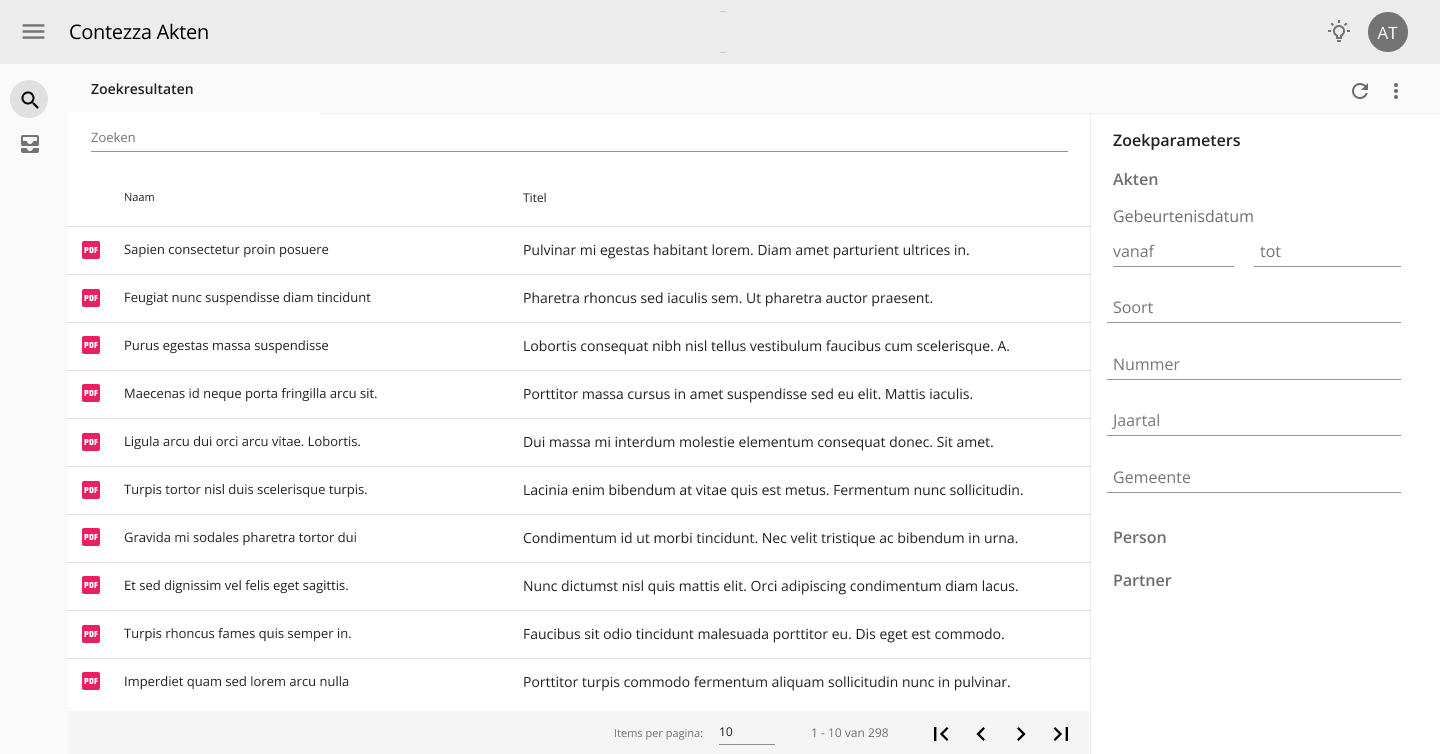Go to the previous results page
Viewport: 1440px width, 754px height.
[981, 733]
